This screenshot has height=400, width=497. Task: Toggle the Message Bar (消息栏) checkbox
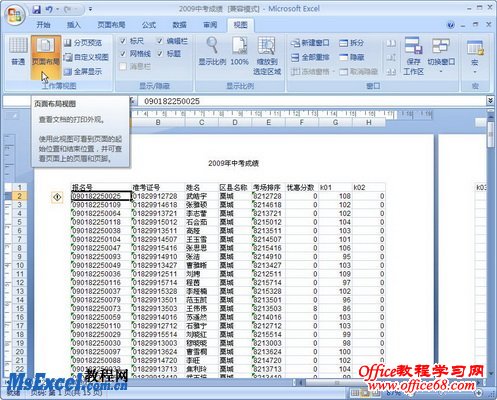(123, 66)
